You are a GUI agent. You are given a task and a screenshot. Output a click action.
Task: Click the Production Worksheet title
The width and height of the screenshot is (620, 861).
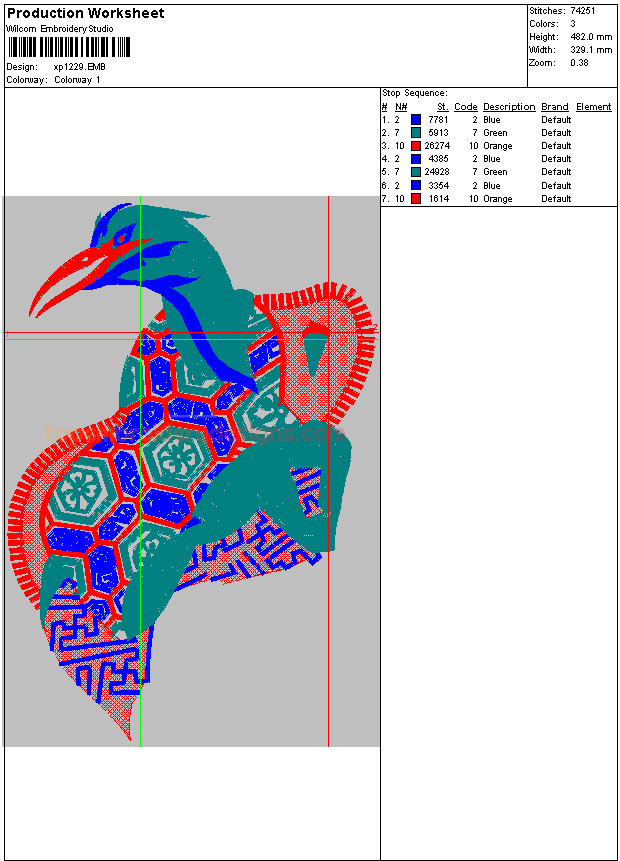click(86, 14)
